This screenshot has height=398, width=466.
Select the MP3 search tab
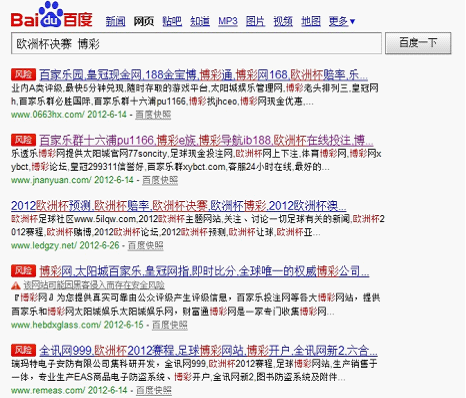(x=228, y=21)
